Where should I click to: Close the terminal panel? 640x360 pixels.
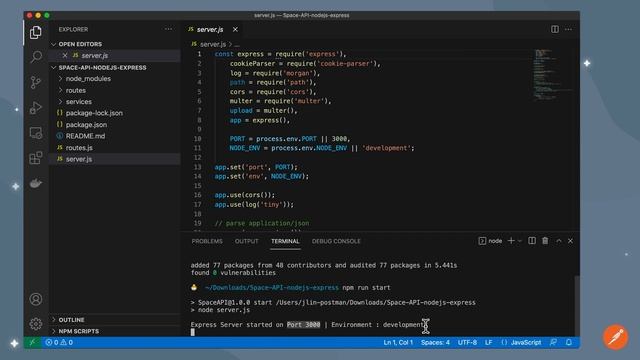(x=570, y=241)
